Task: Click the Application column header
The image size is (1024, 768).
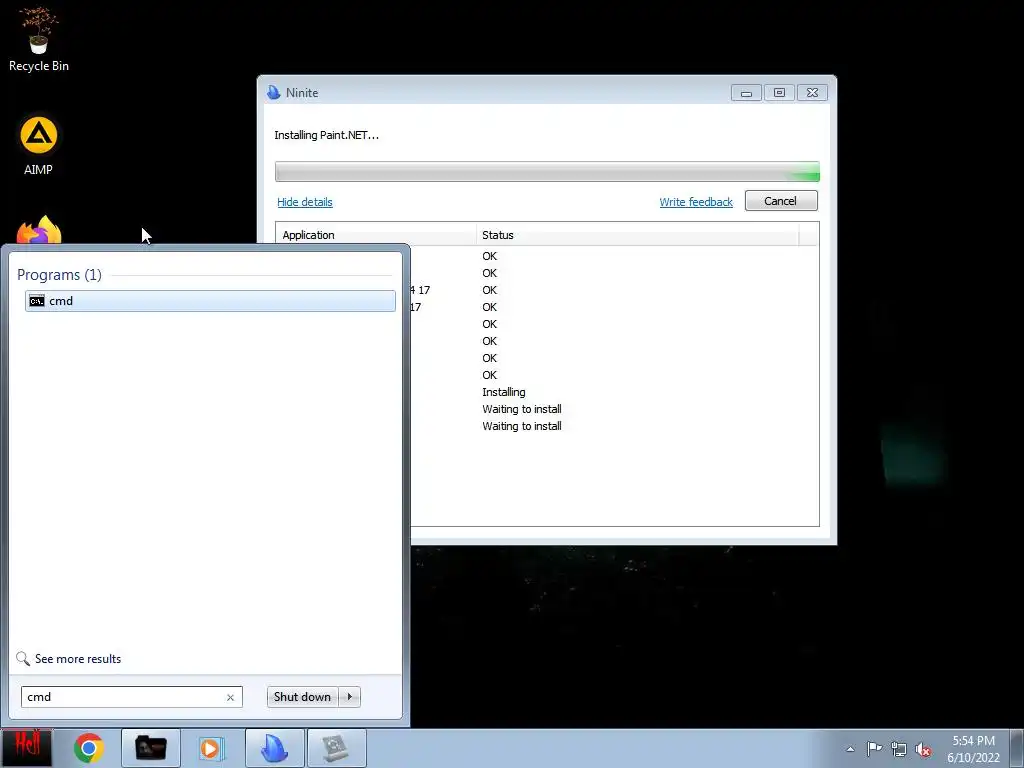Action: (x=376, y=235)
